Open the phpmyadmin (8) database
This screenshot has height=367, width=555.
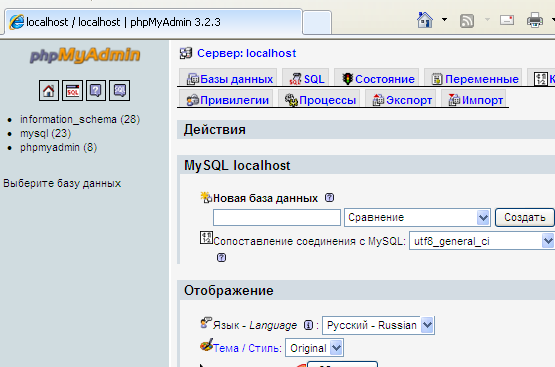(x=58, y=147)
